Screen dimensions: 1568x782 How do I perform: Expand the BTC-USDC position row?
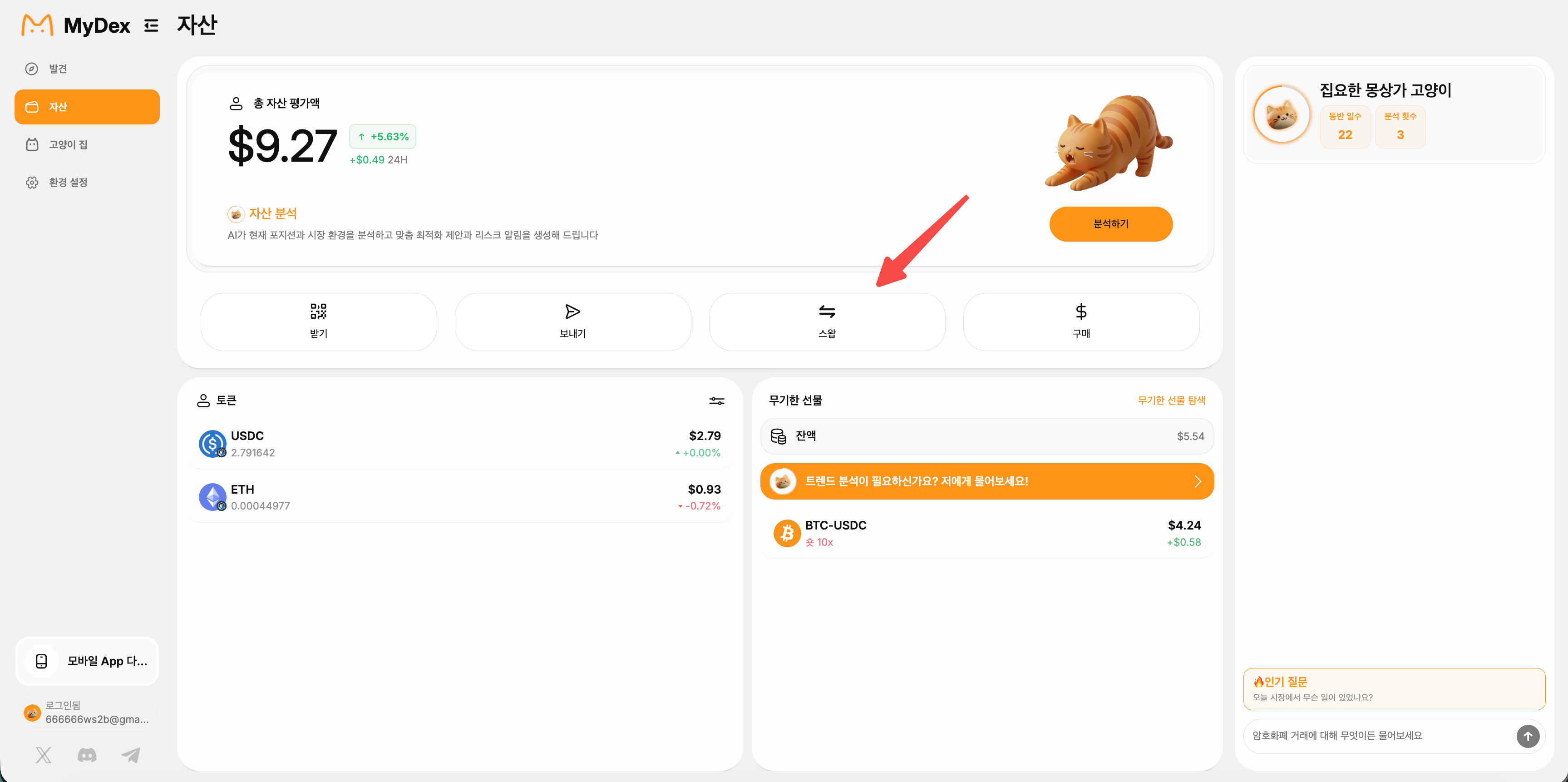[986, 533]
